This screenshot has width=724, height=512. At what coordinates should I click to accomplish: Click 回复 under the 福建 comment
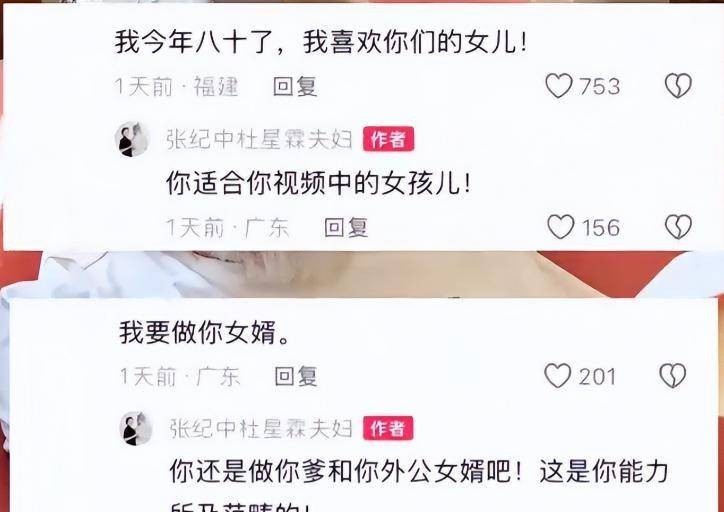point(295,86)
